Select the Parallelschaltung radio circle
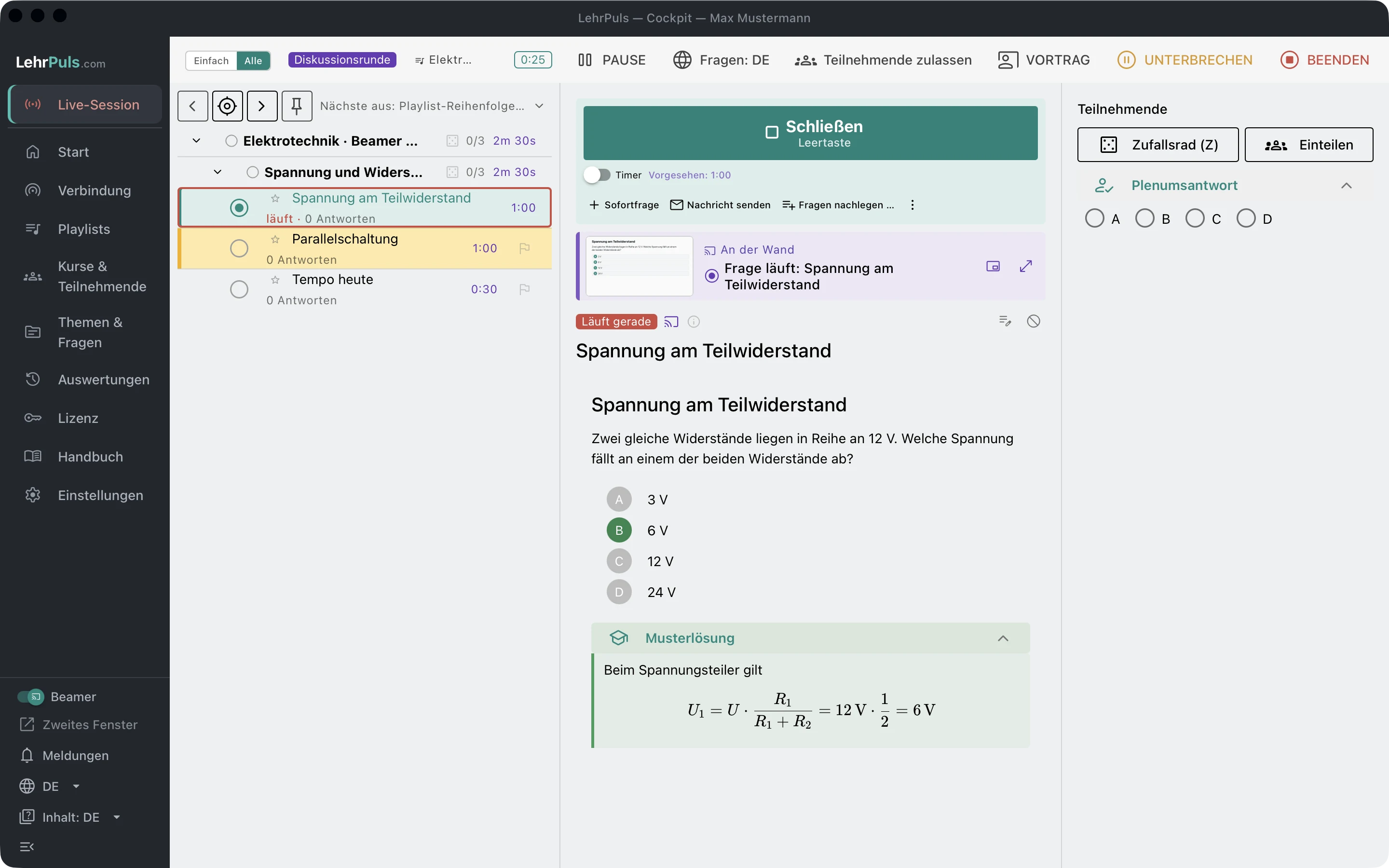Image resolution: width=1389 pixels, height=868 pixels. 239,248
